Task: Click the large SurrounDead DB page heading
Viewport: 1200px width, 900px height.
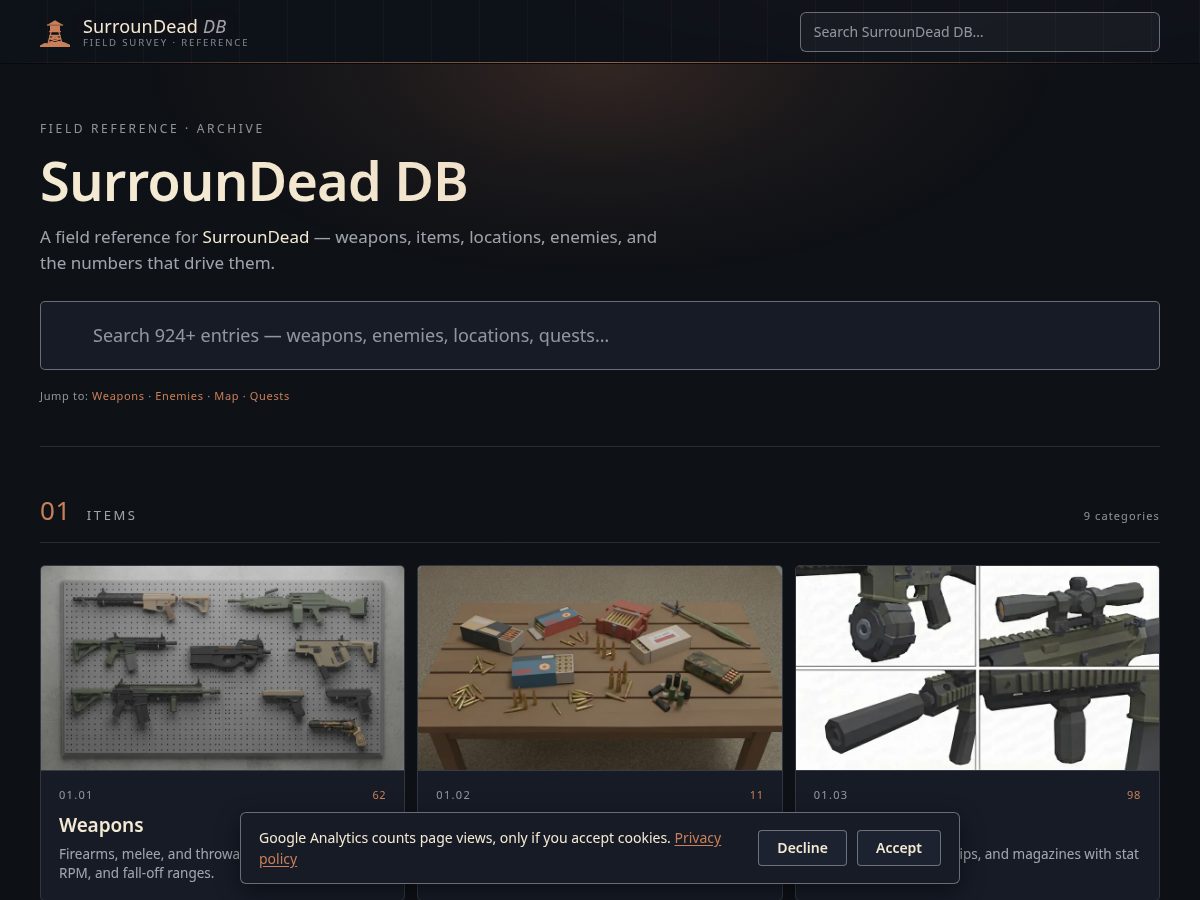Action: click(x=254, y=182)
